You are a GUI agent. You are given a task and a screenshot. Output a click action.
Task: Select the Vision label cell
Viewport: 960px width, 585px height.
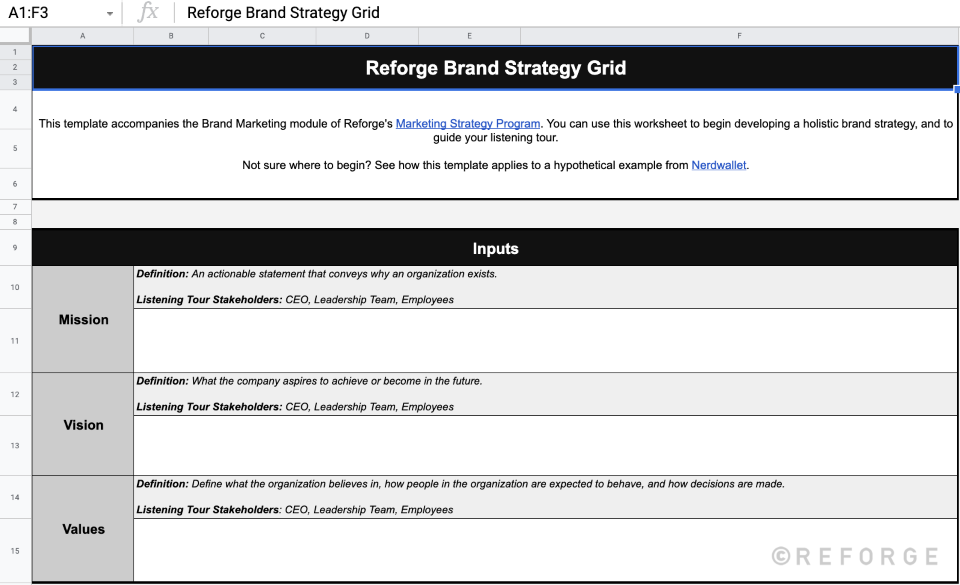tap(82, 424)
